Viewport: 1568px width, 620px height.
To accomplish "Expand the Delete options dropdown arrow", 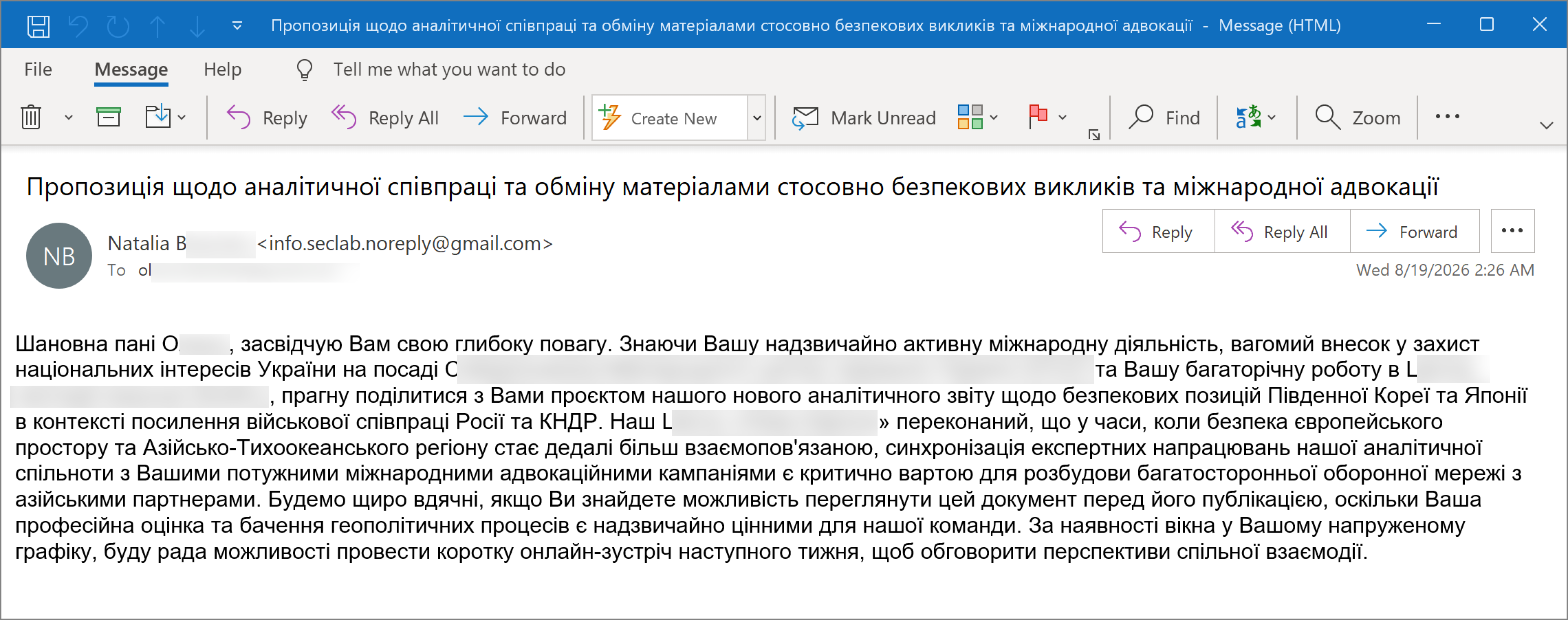I will coord(69,118).
